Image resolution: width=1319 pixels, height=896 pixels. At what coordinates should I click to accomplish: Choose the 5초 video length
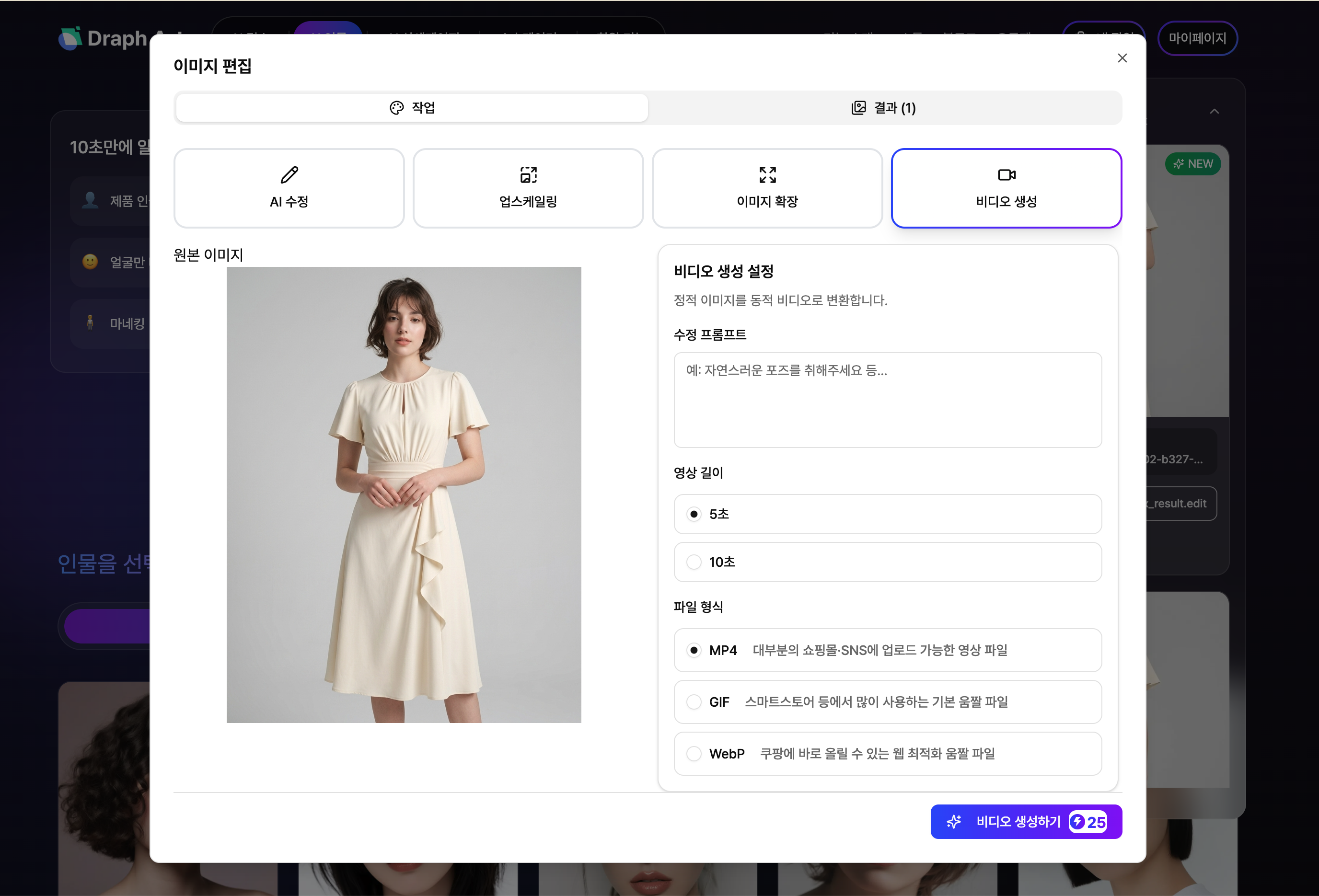click(888, 514)
